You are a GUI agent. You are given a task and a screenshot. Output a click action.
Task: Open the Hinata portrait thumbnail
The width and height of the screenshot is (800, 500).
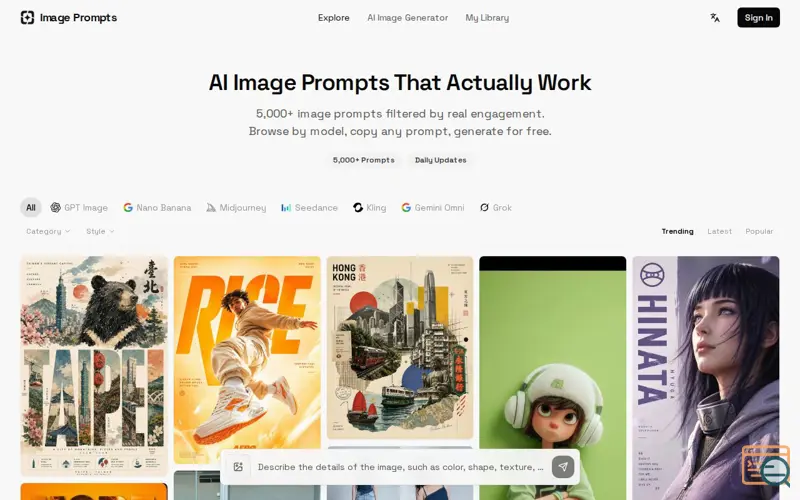(706, 378)
